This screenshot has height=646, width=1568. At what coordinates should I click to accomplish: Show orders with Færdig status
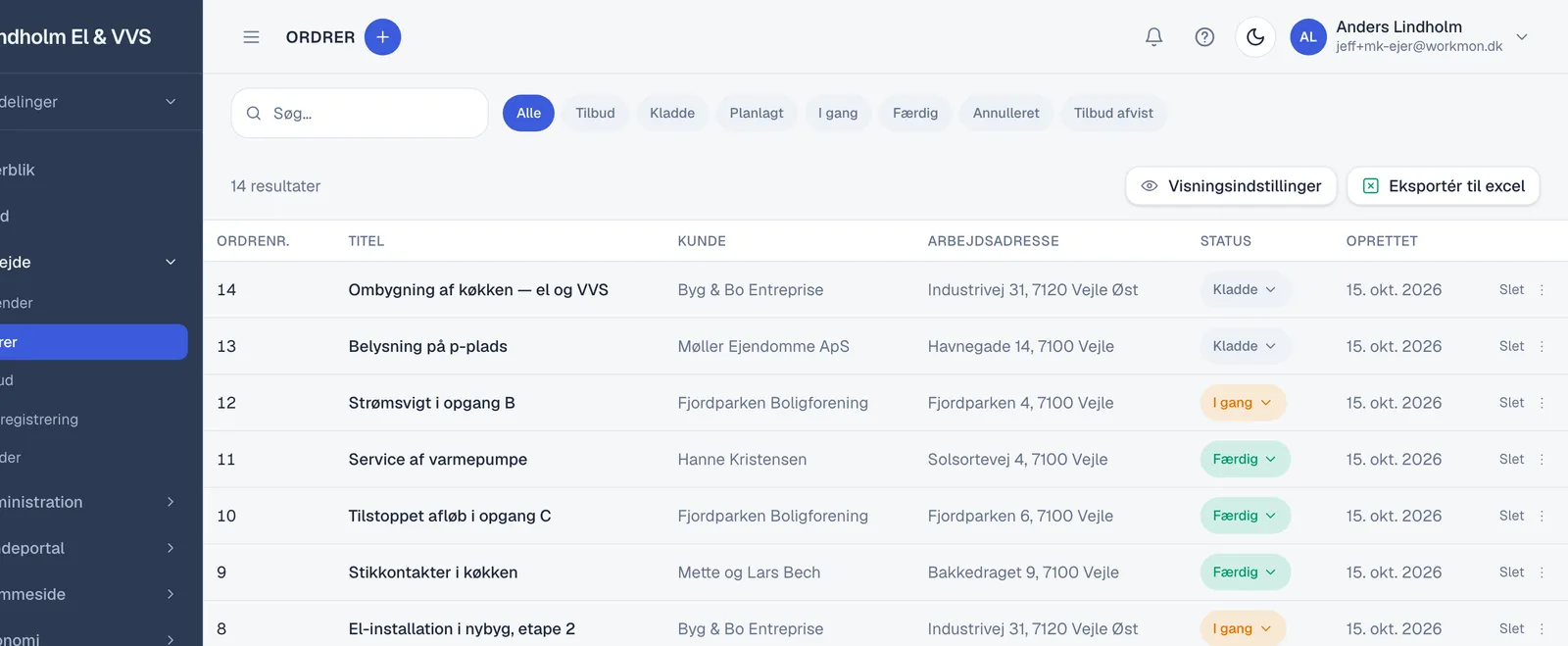pyautogui.click(x=915, y=114)
